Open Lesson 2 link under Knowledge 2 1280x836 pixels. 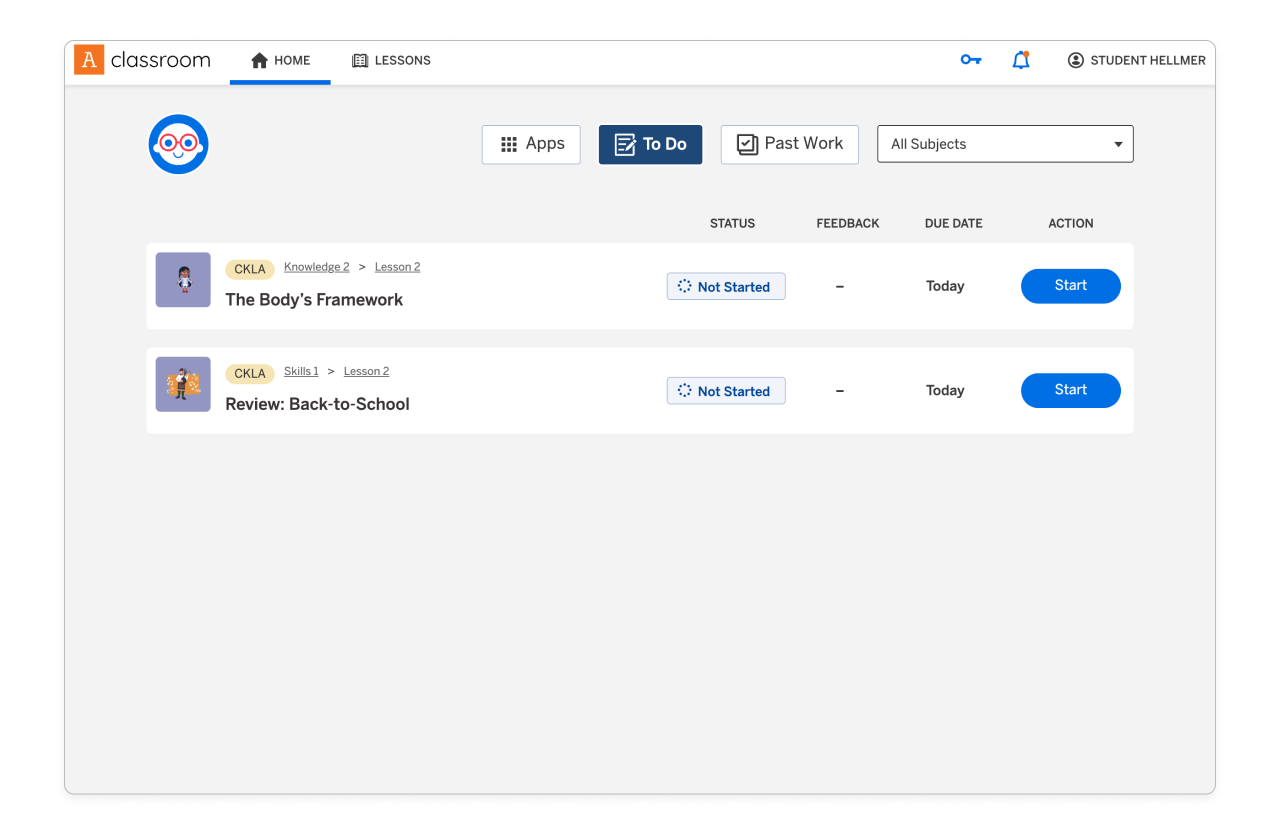[x=397, y=267]
